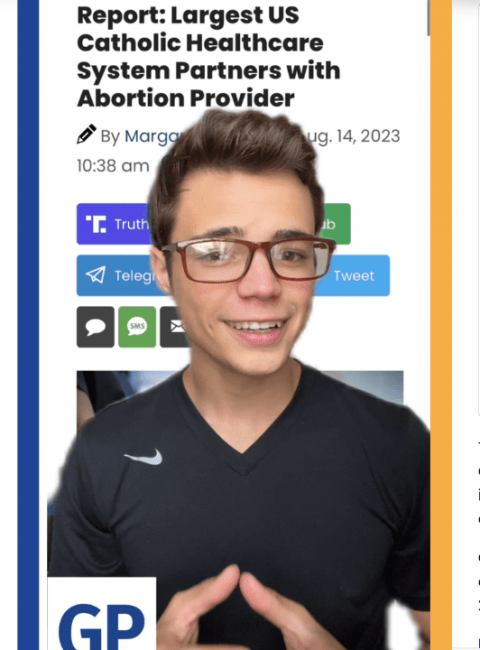This screenshot has width=480, height=650.
Task: Open the author link starting with Marga
Action: [x=152, y=136]
